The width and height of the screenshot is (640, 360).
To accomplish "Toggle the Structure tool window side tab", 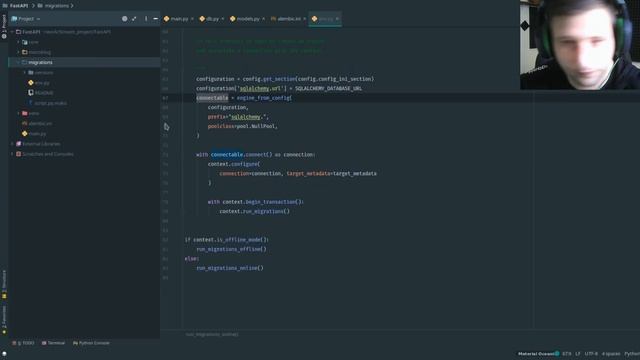I will 4,284.
